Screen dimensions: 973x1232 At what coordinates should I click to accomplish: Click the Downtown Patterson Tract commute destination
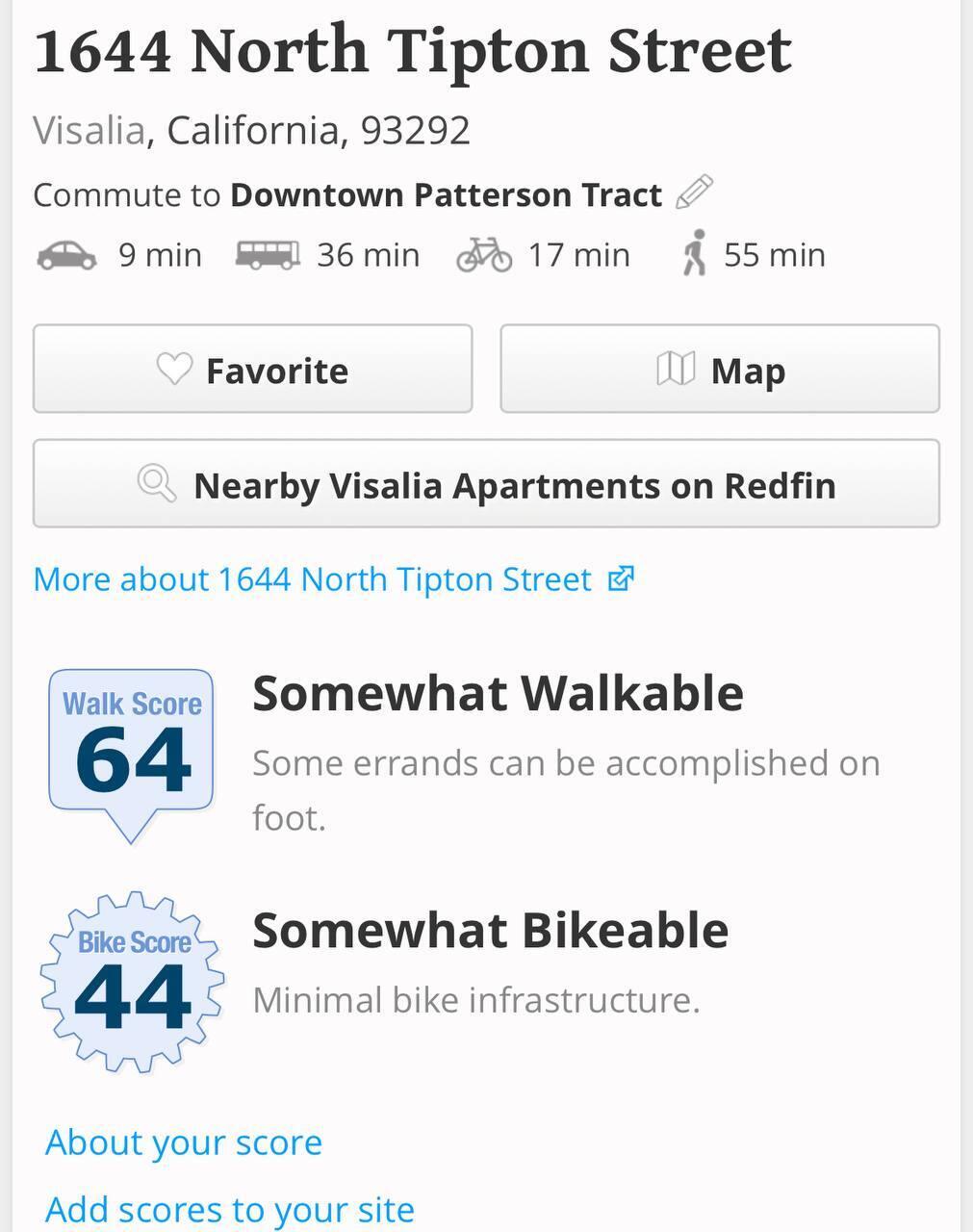[446, 194]
